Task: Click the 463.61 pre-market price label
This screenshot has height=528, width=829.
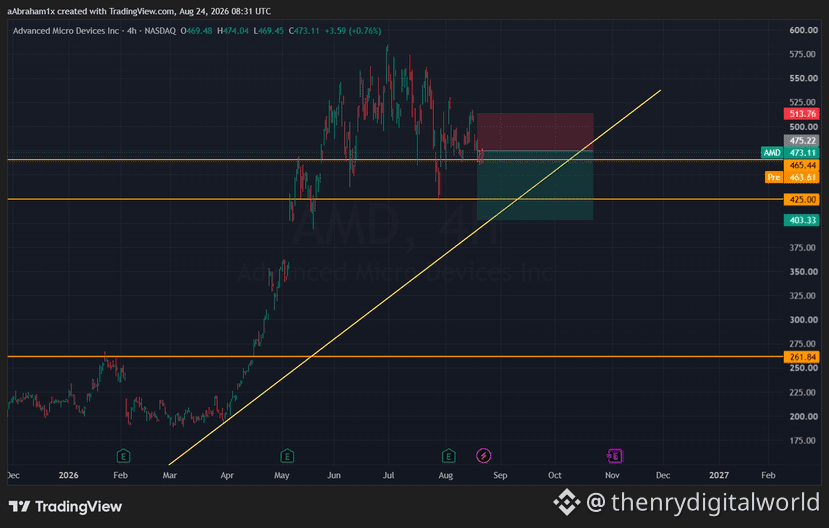Action: tap(802, 177)
